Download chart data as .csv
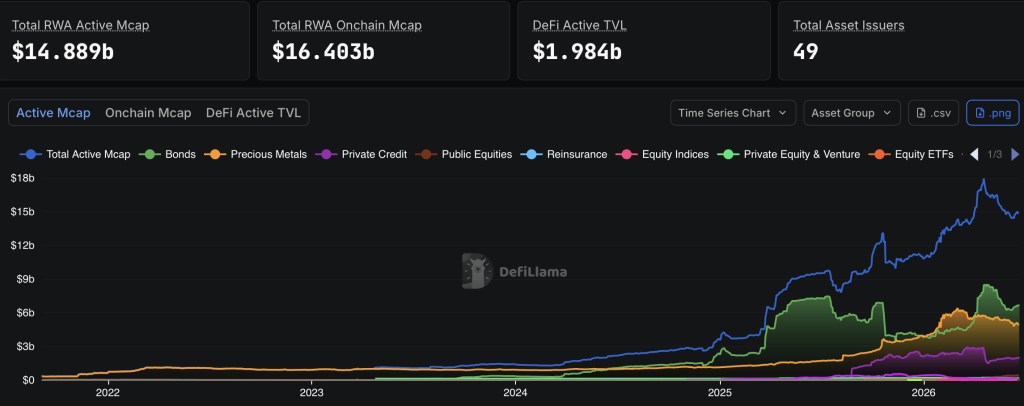This screenshot has height=406, width=1024. click(x=934, y=113)
